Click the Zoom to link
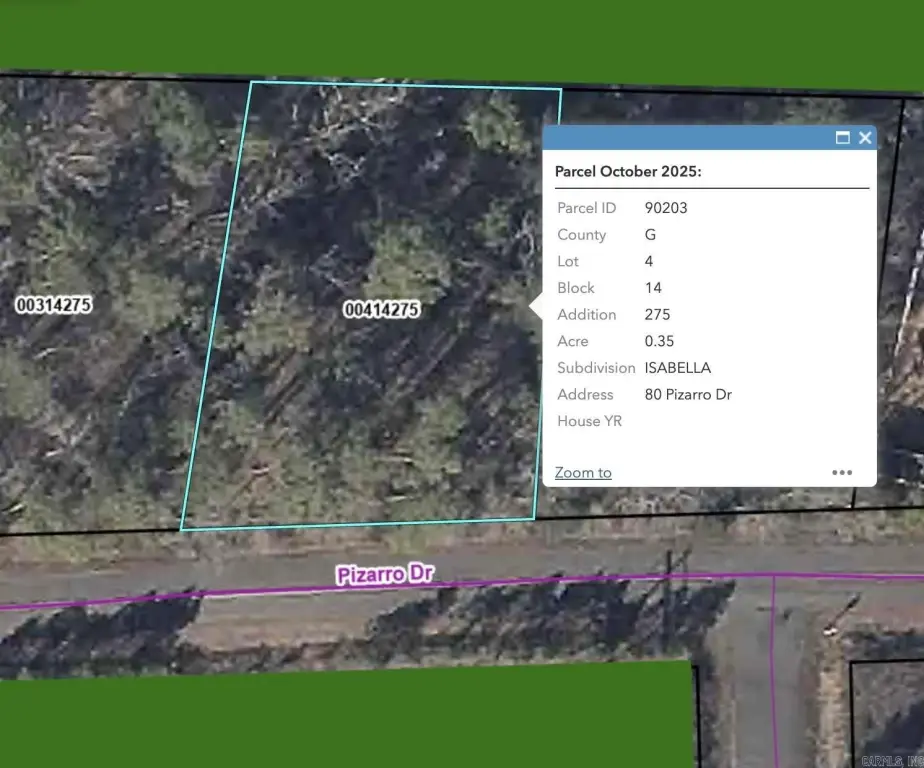 pos(583,473)
